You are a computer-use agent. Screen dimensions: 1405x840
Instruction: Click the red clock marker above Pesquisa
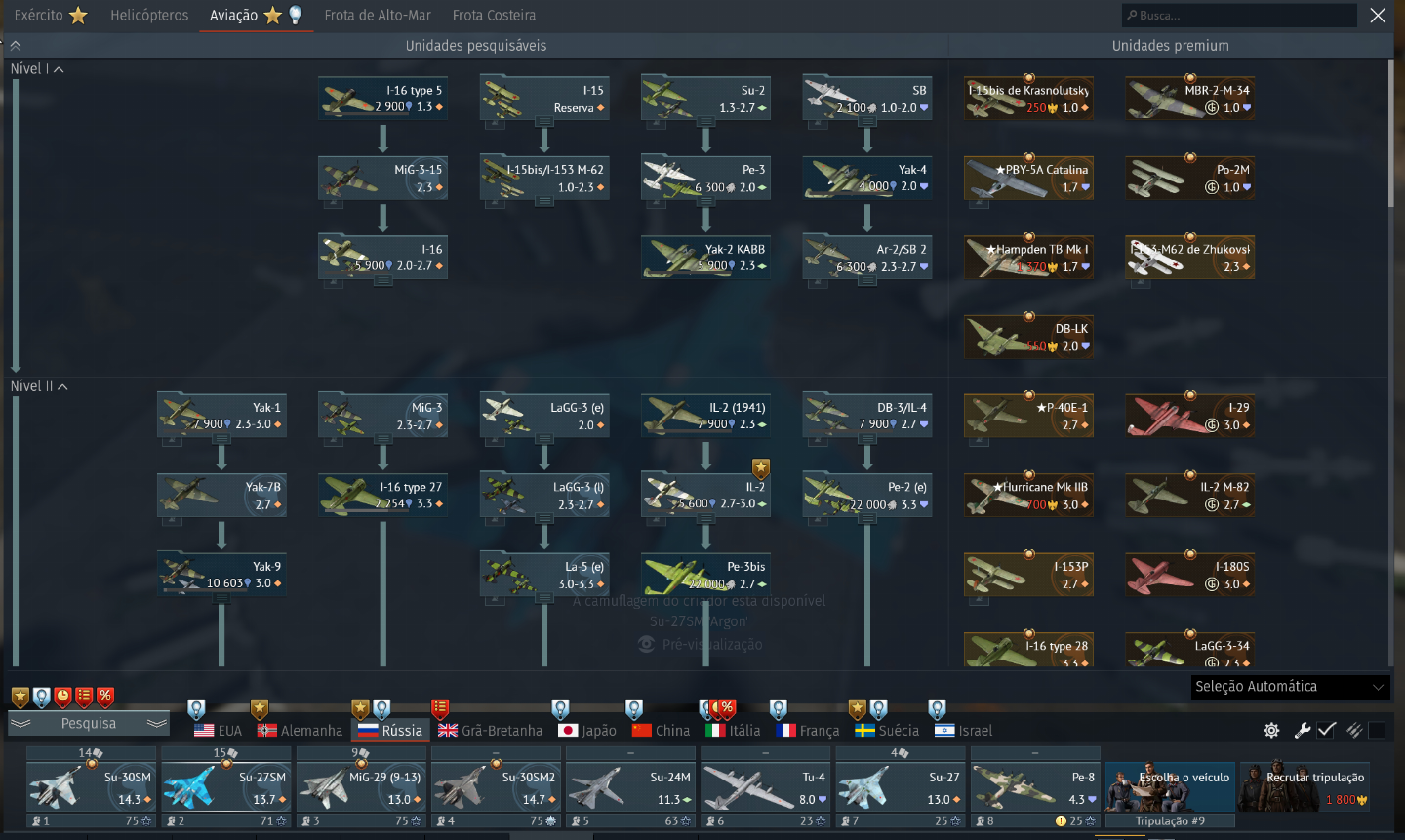point(62,697)
